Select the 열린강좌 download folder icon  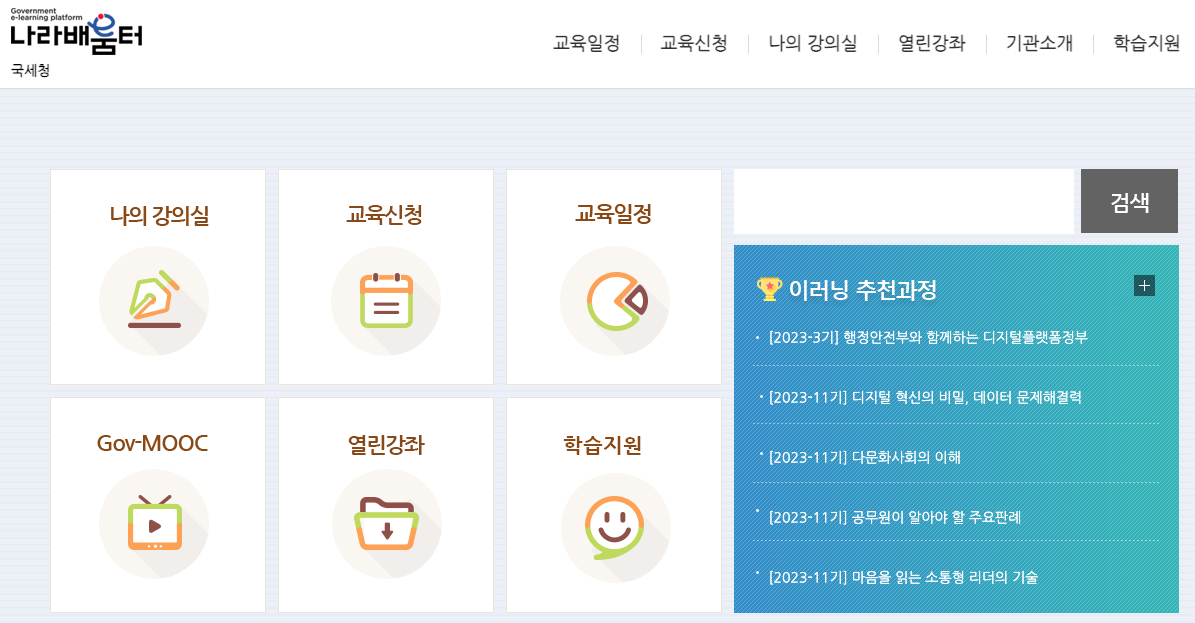pos(386,525)
